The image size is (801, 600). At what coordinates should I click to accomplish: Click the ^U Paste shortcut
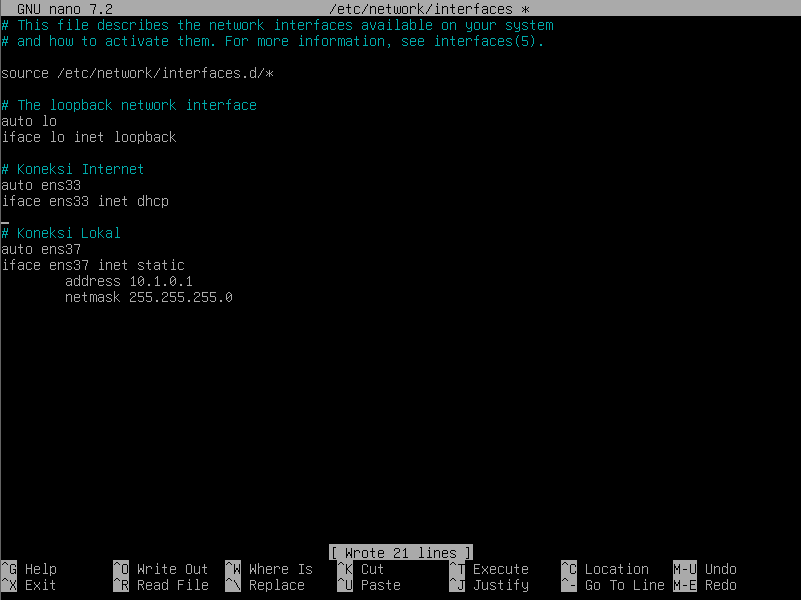[x=369, y=585]
